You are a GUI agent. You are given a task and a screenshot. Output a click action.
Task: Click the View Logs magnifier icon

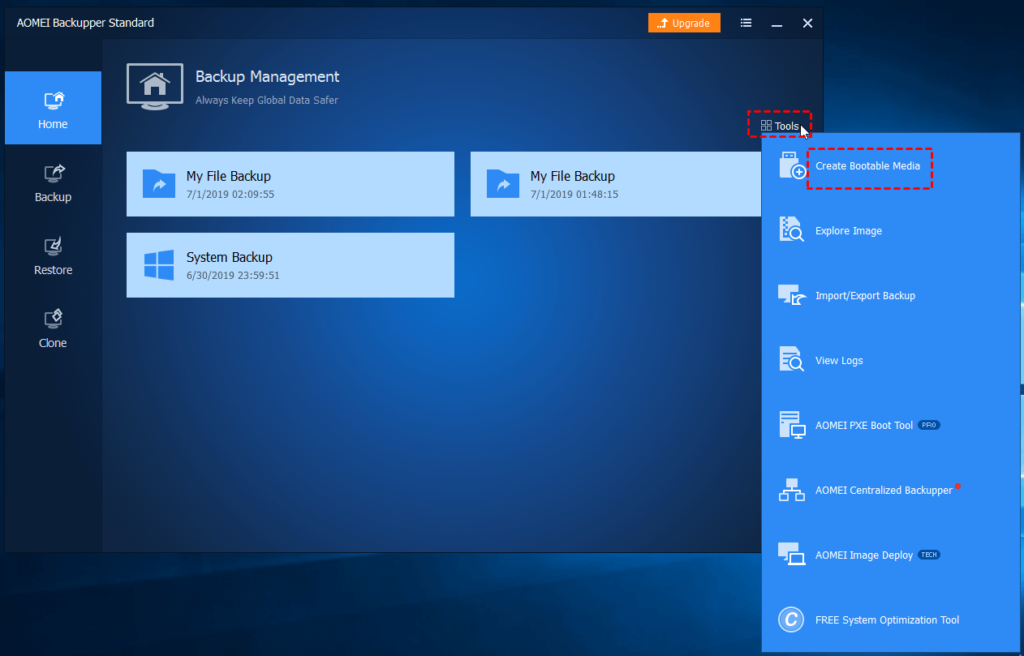791,360
